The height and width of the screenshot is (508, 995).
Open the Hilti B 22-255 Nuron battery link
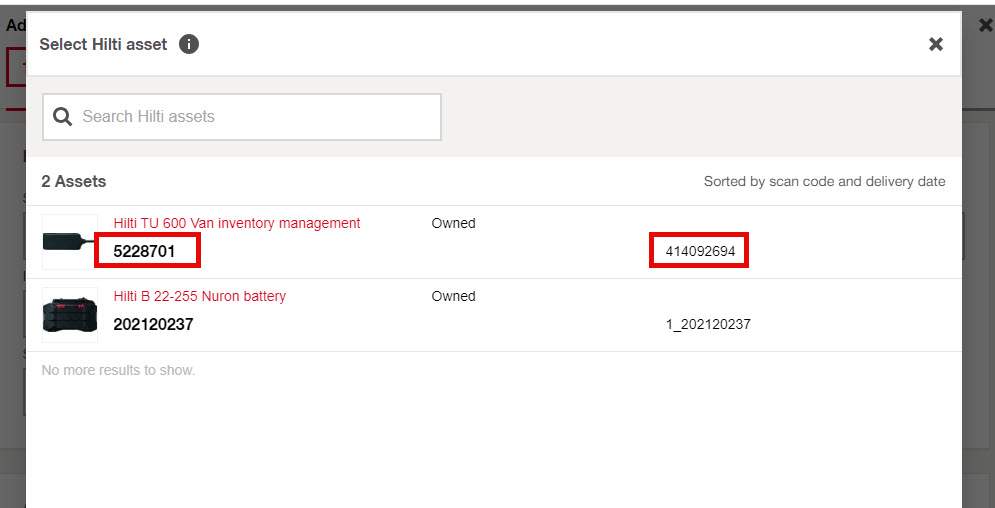[200, 296]
